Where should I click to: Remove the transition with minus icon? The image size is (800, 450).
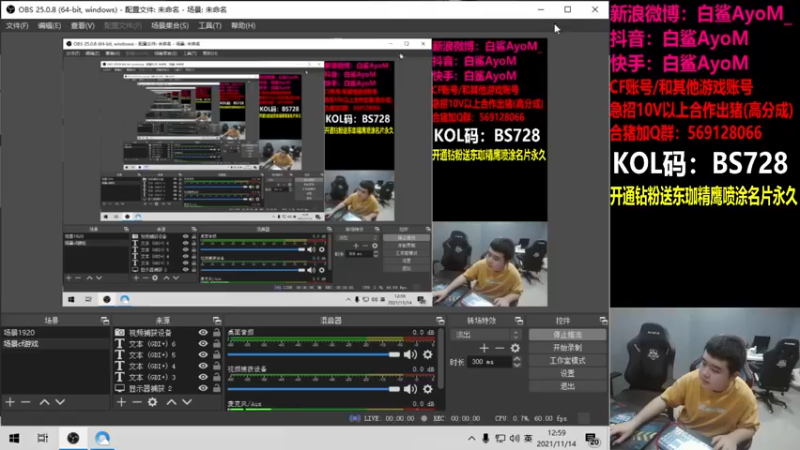[499, 348]
